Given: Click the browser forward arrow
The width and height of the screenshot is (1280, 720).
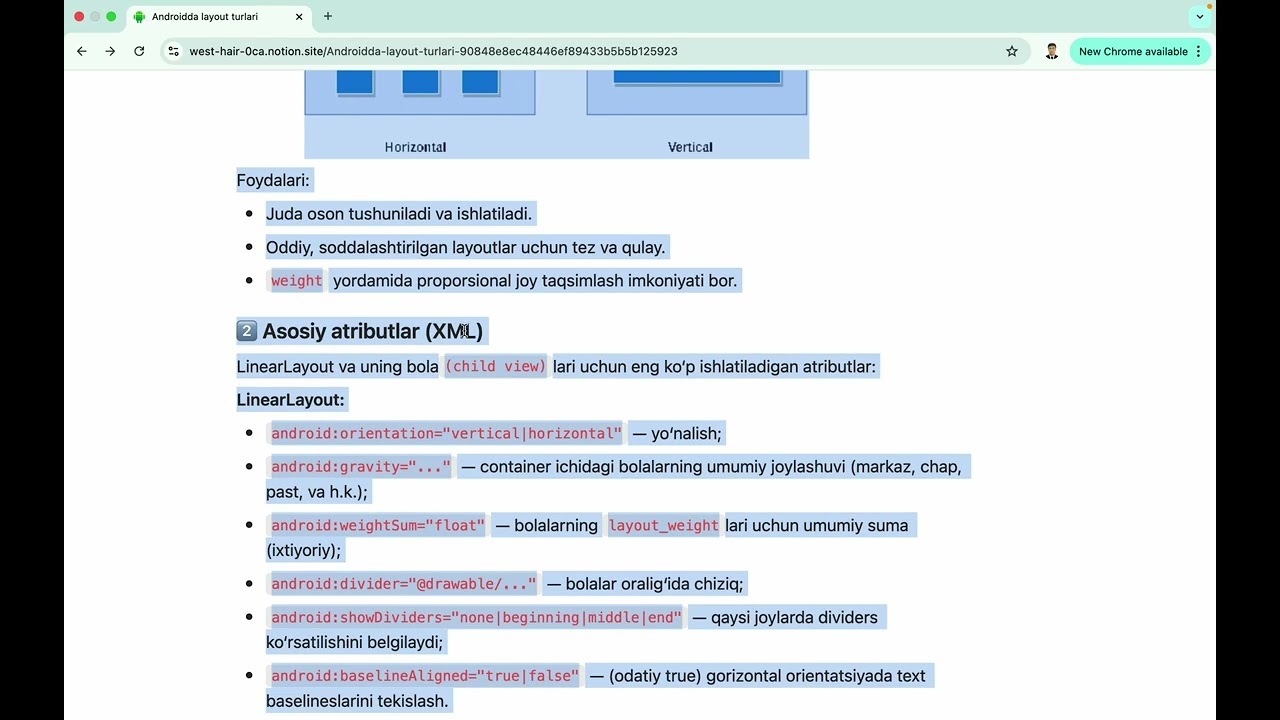Looking at the screenshot, I should tap(110, 51).
